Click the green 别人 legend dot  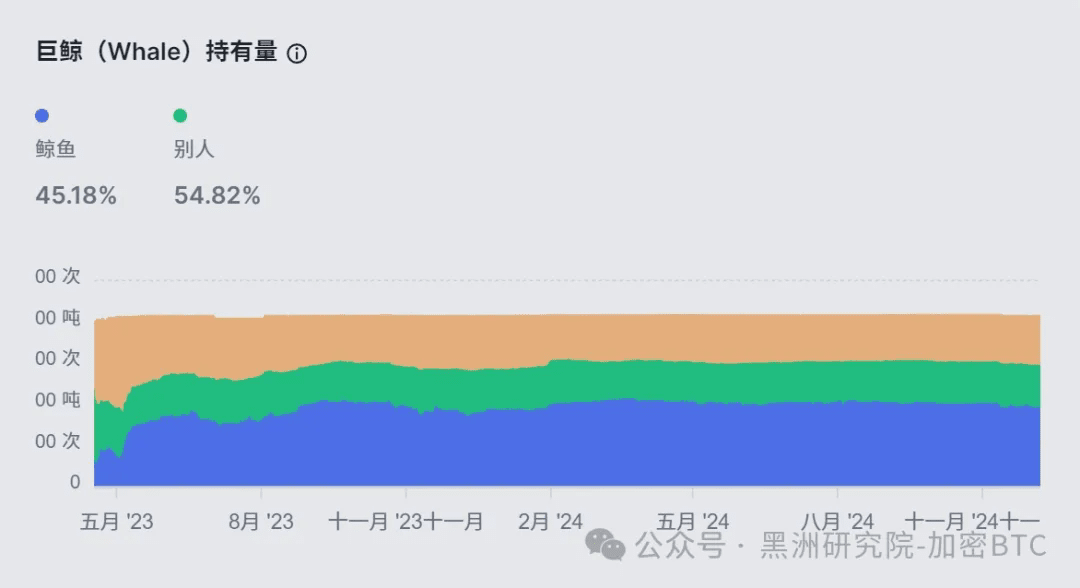[180, 116]
